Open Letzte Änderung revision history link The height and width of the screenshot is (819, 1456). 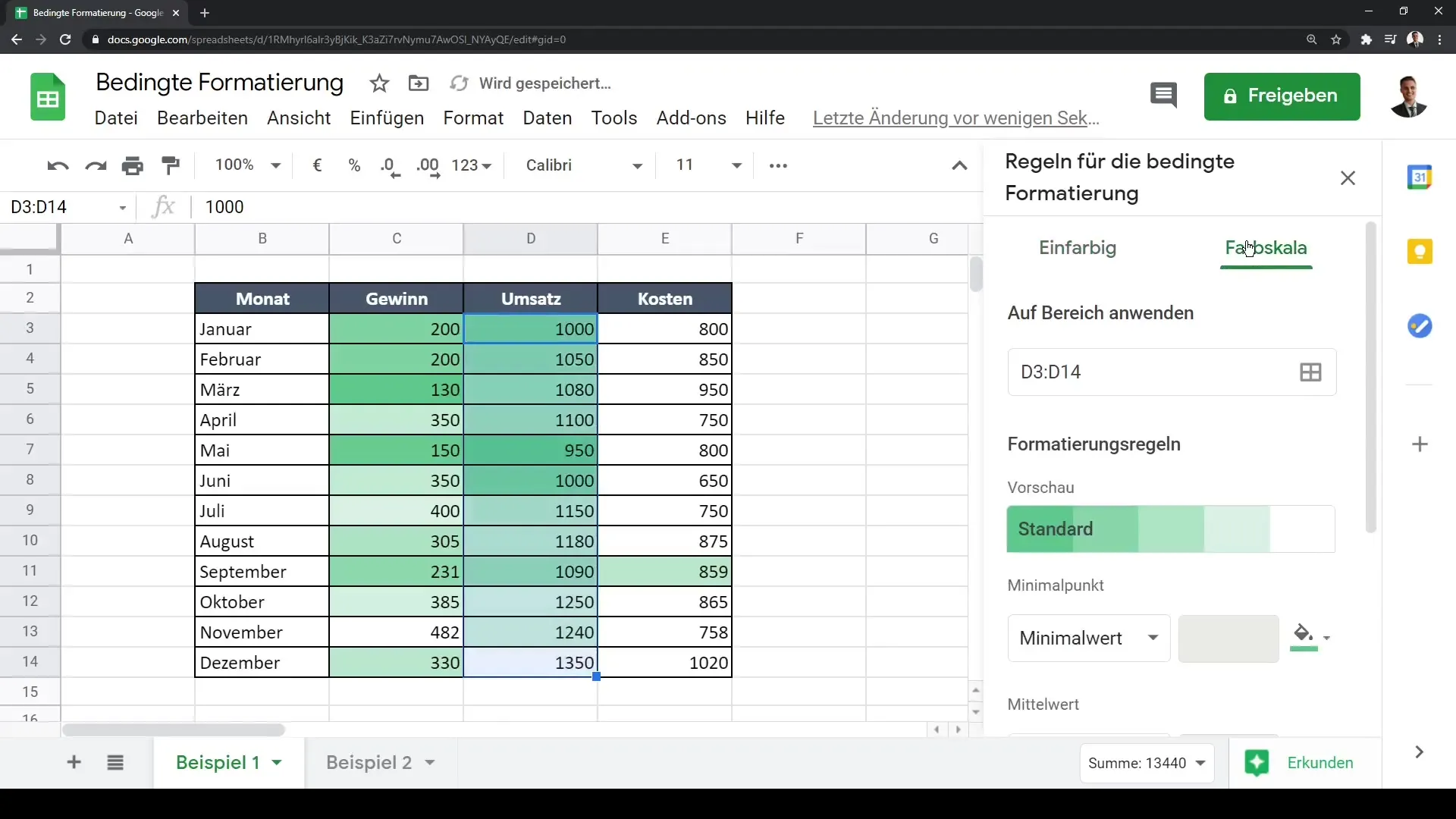pos(956,118)
